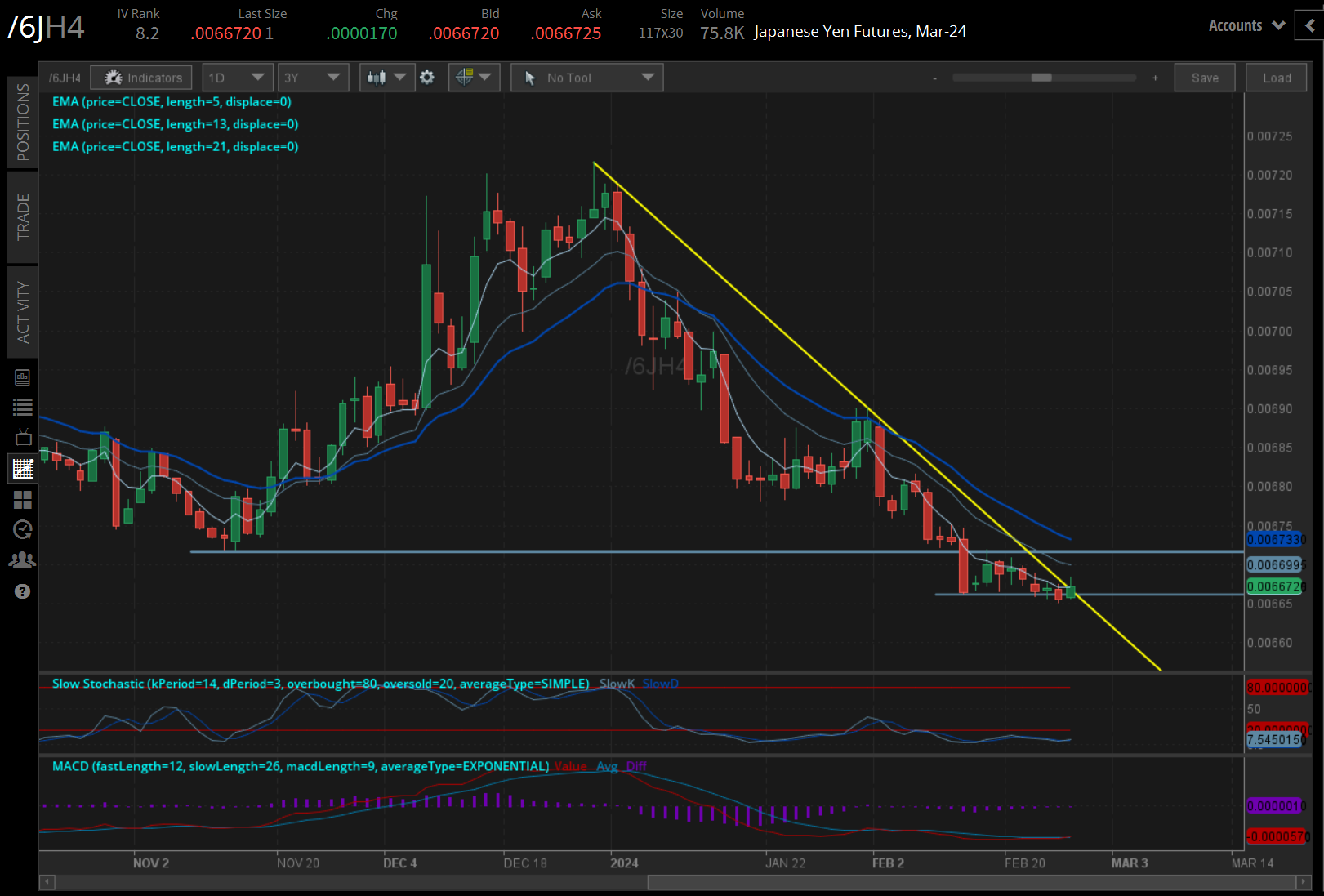Click the Save button
The width and height of the screenshot is (1324, 896).
click(x=1205, y=77)
